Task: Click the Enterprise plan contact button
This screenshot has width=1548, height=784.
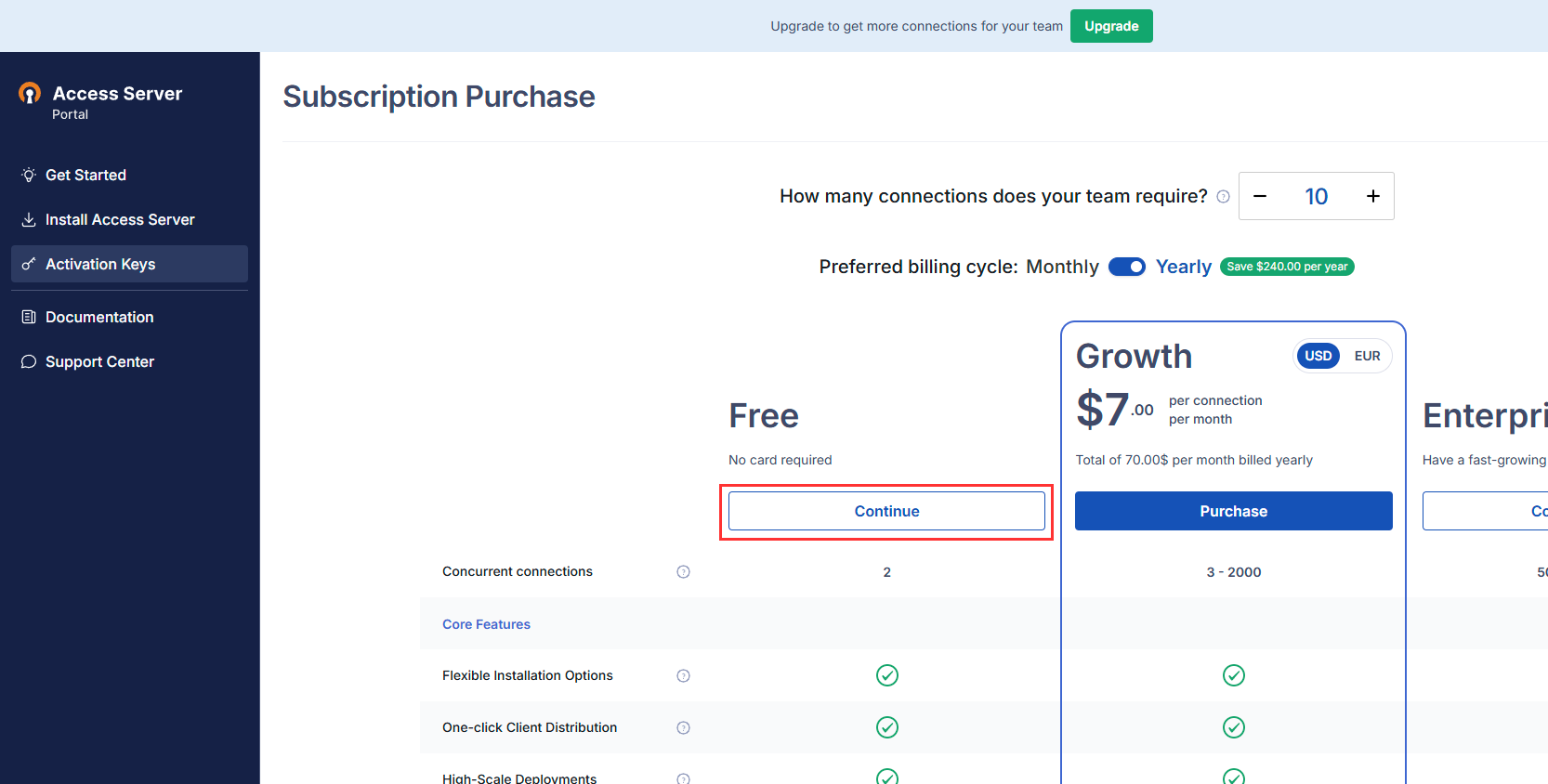Action: pyautogui.click(x=1485, y=511)
